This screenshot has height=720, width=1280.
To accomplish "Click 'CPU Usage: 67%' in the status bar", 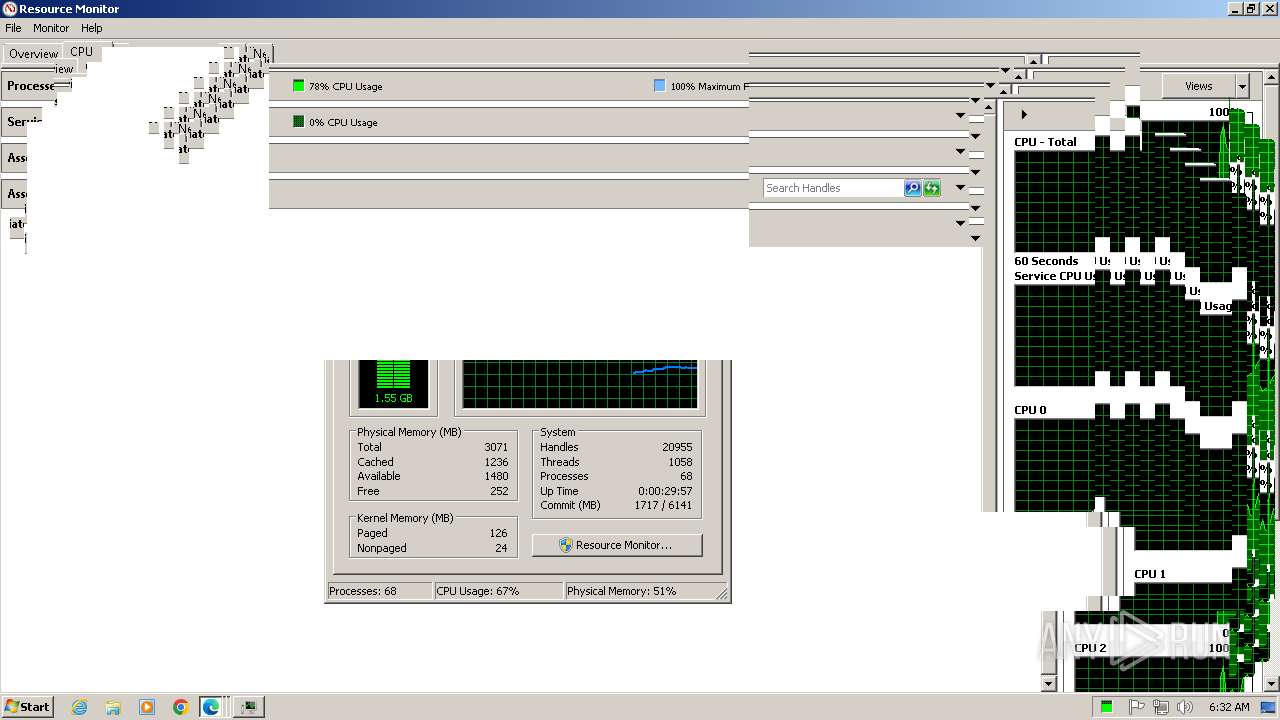I will [498, 591].
